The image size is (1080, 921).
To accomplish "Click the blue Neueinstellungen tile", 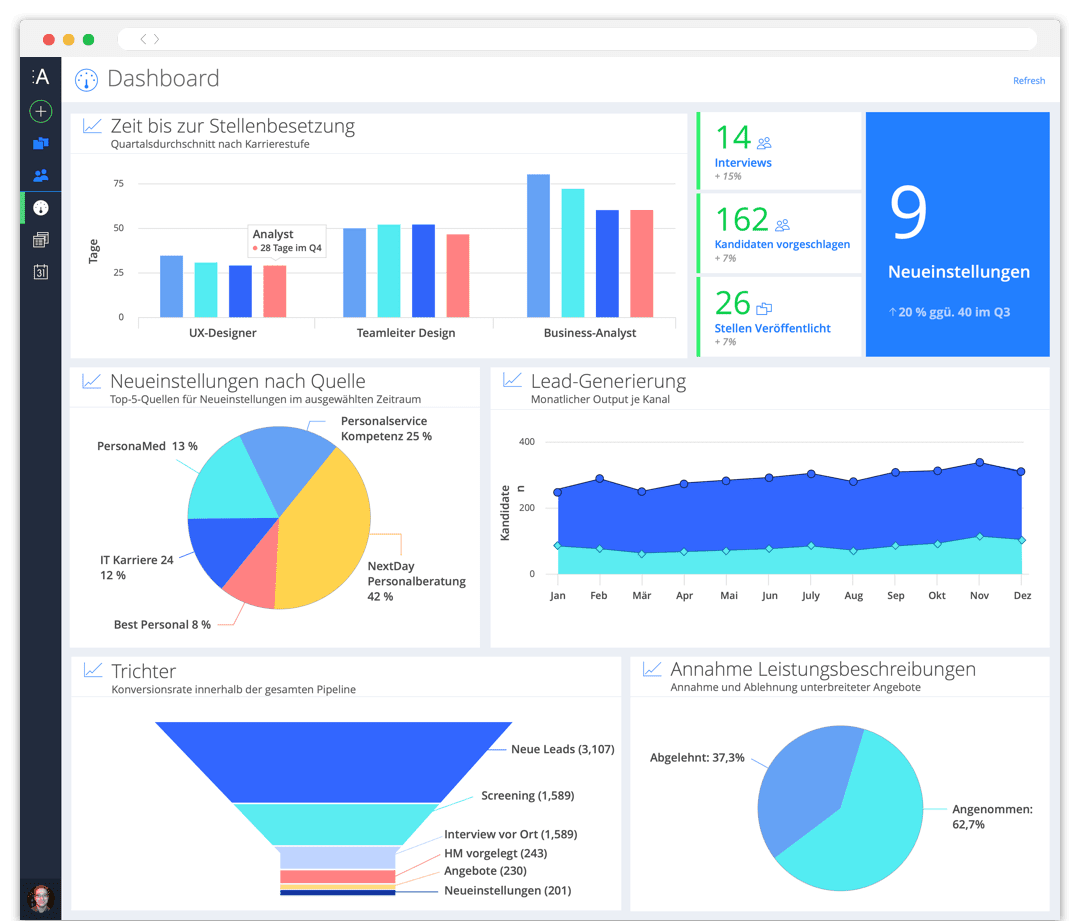I will click(957, 234).
